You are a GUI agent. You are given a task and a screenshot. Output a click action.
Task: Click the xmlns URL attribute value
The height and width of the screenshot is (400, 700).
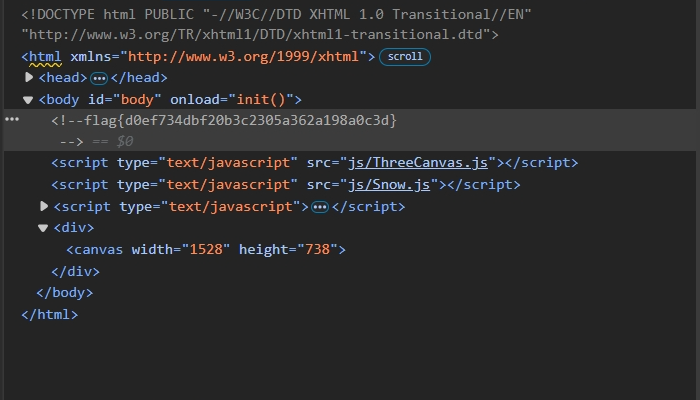(243, 57)
